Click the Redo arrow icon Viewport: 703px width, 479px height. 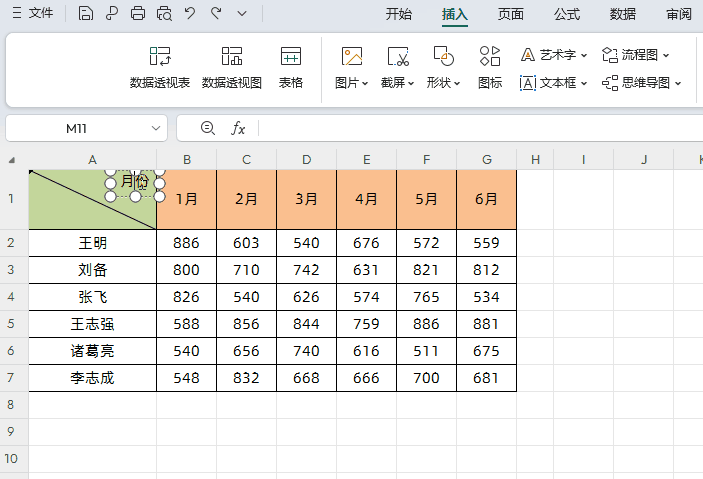(x=216, y=14)
